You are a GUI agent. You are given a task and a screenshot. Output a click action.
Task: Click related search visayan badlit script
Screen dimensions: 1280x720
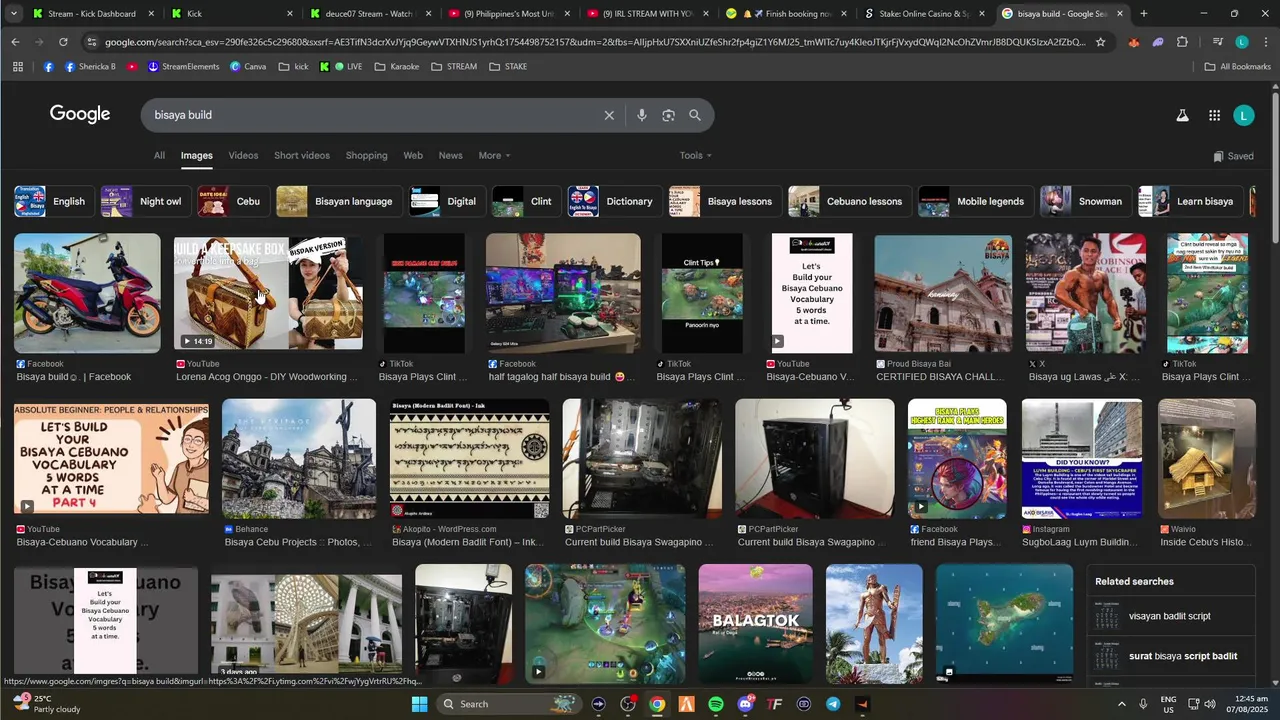pos(1171,616)
